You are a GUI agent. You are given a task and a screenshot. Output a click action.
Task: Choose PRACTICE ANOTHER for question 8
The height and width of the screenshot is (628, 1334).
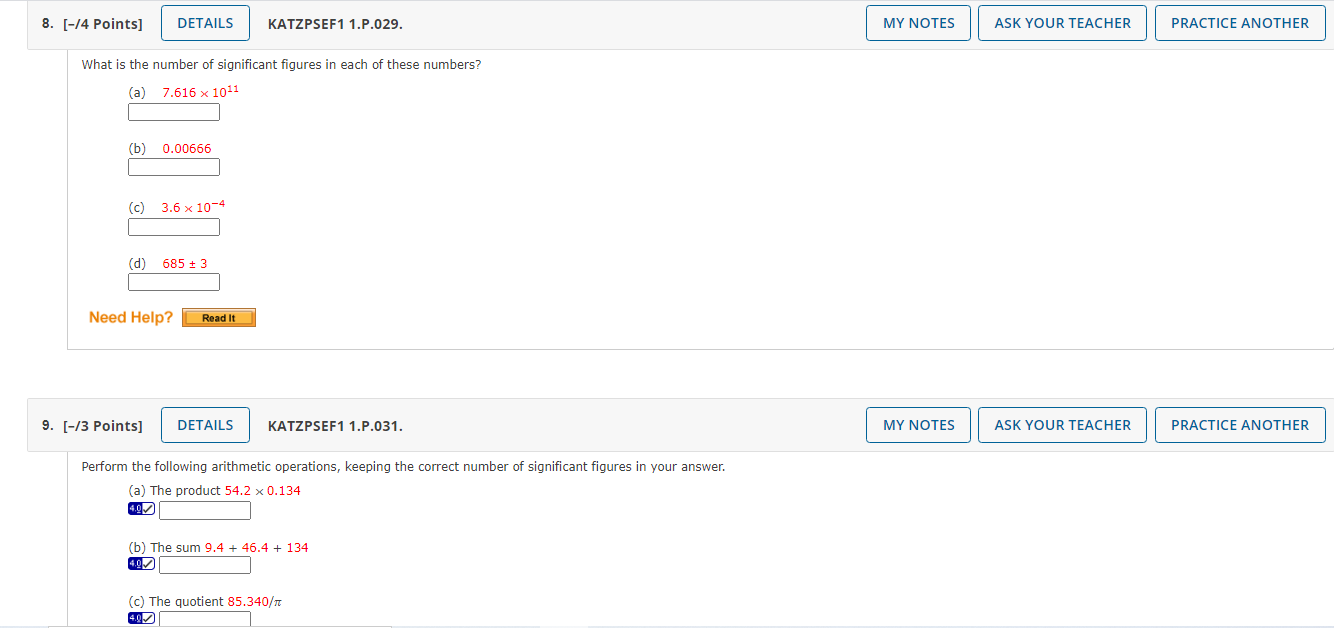coord(1240,23)
